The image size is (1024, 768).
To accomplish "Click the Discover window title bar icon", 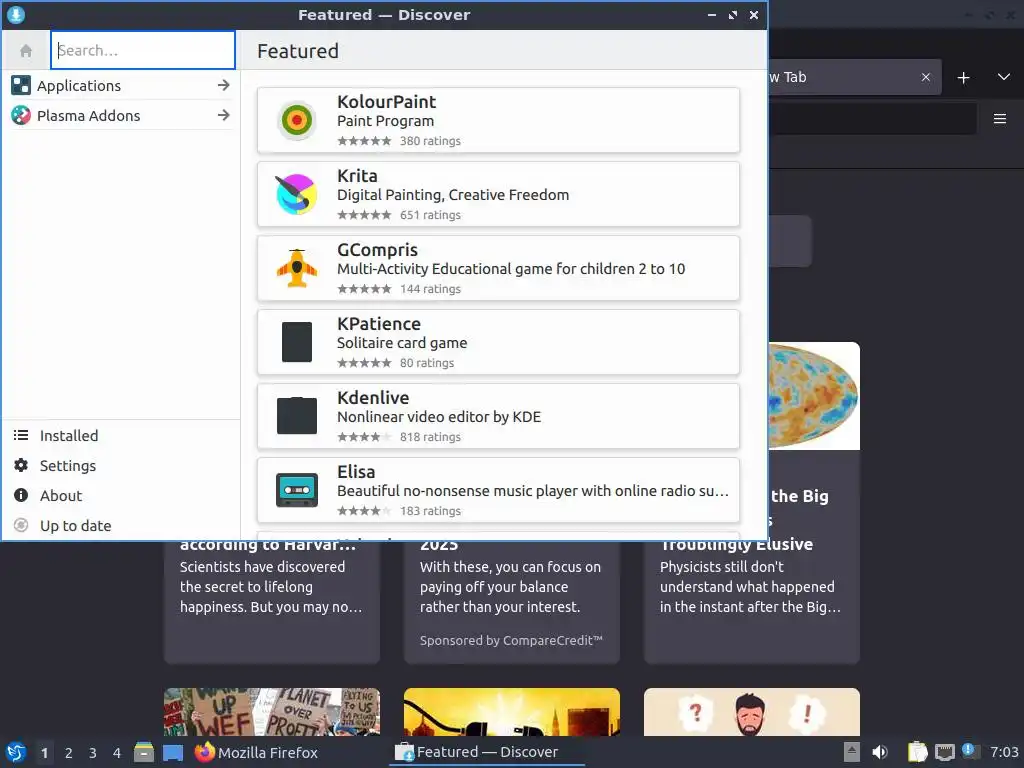I will coord(16,14).
